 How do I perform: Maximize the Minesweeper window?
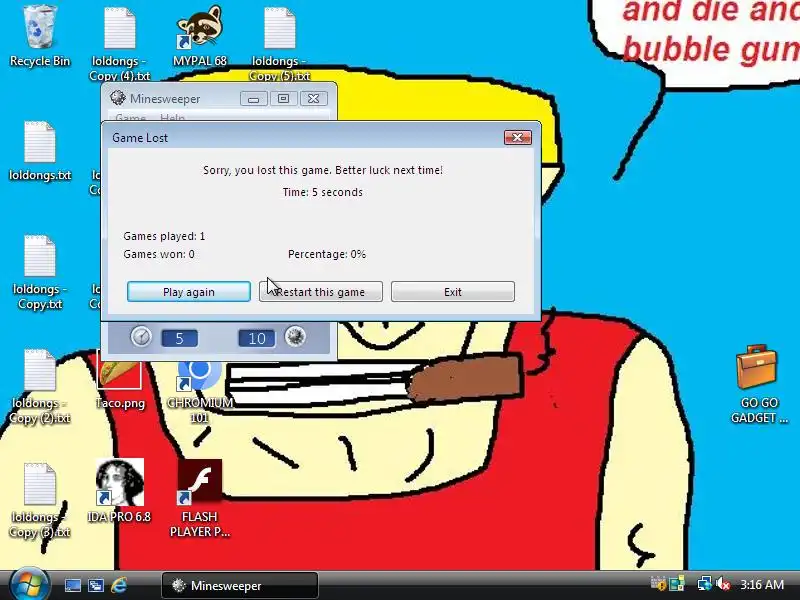click(284, 98)
